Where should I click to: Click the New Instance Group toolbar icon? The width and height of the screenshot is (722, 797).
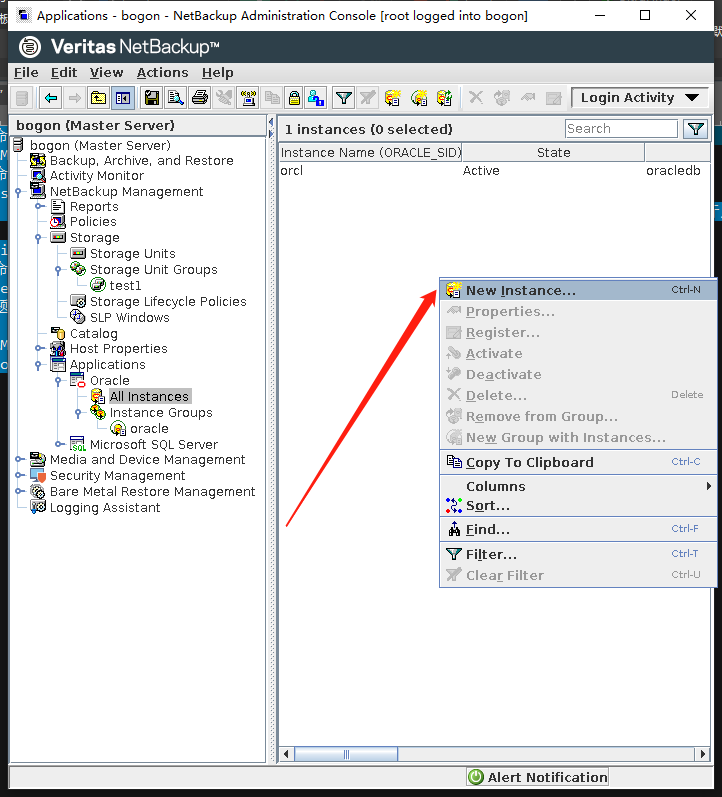419,98
